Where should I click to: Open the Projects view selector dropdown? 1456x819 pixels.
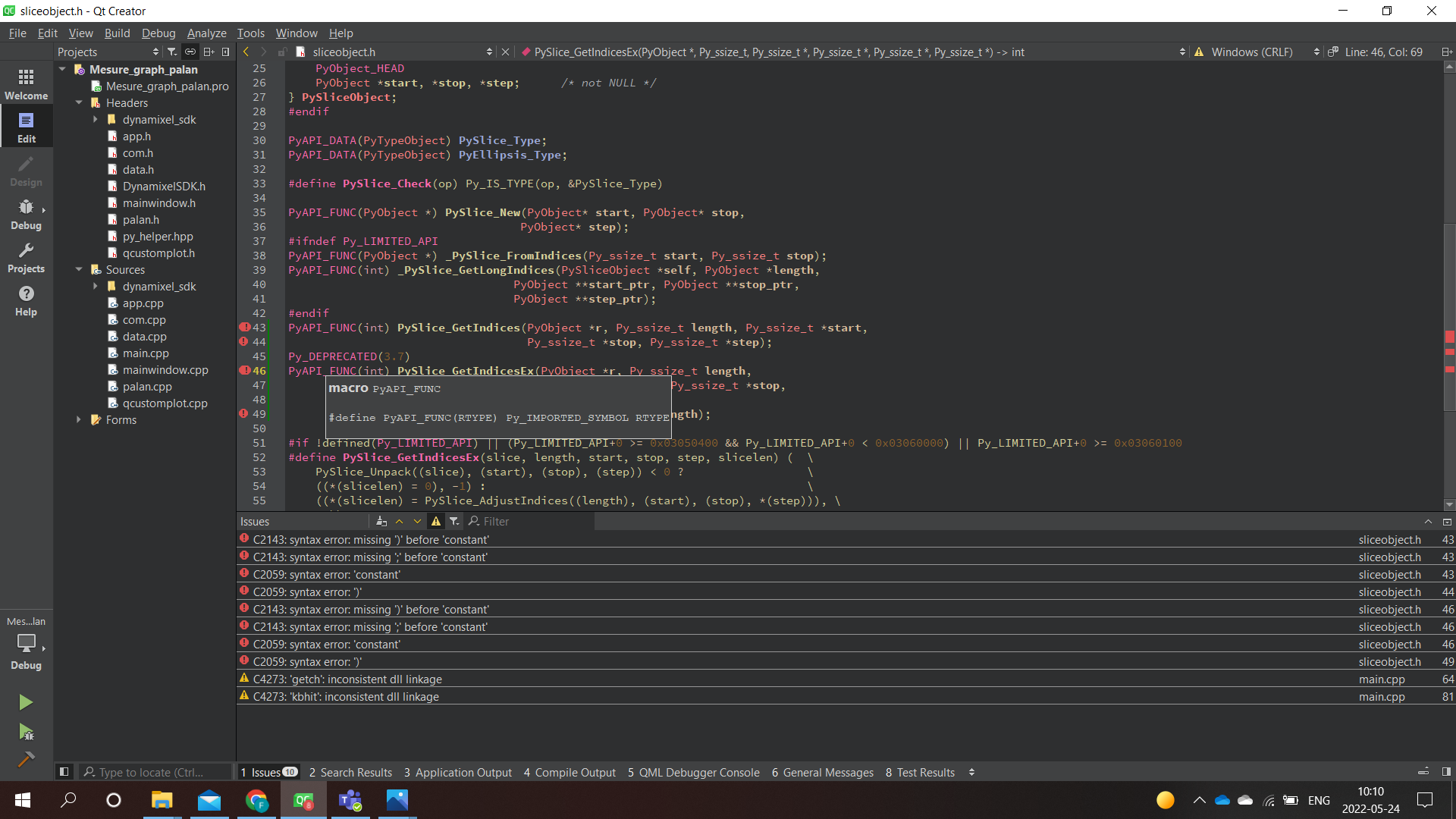tap(108, 52)
